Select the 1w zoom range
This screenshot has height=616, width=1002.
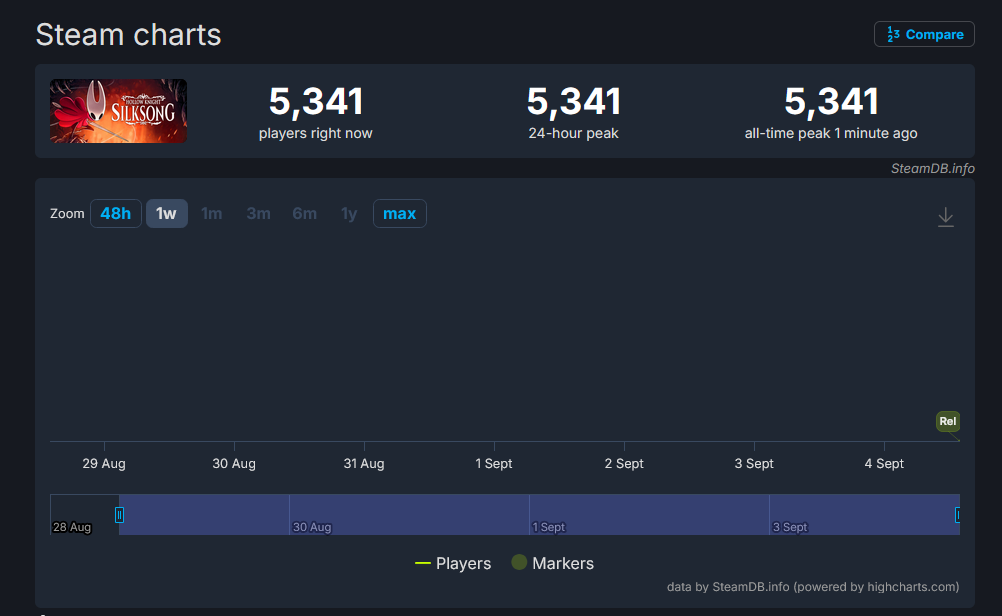point(167,213)
